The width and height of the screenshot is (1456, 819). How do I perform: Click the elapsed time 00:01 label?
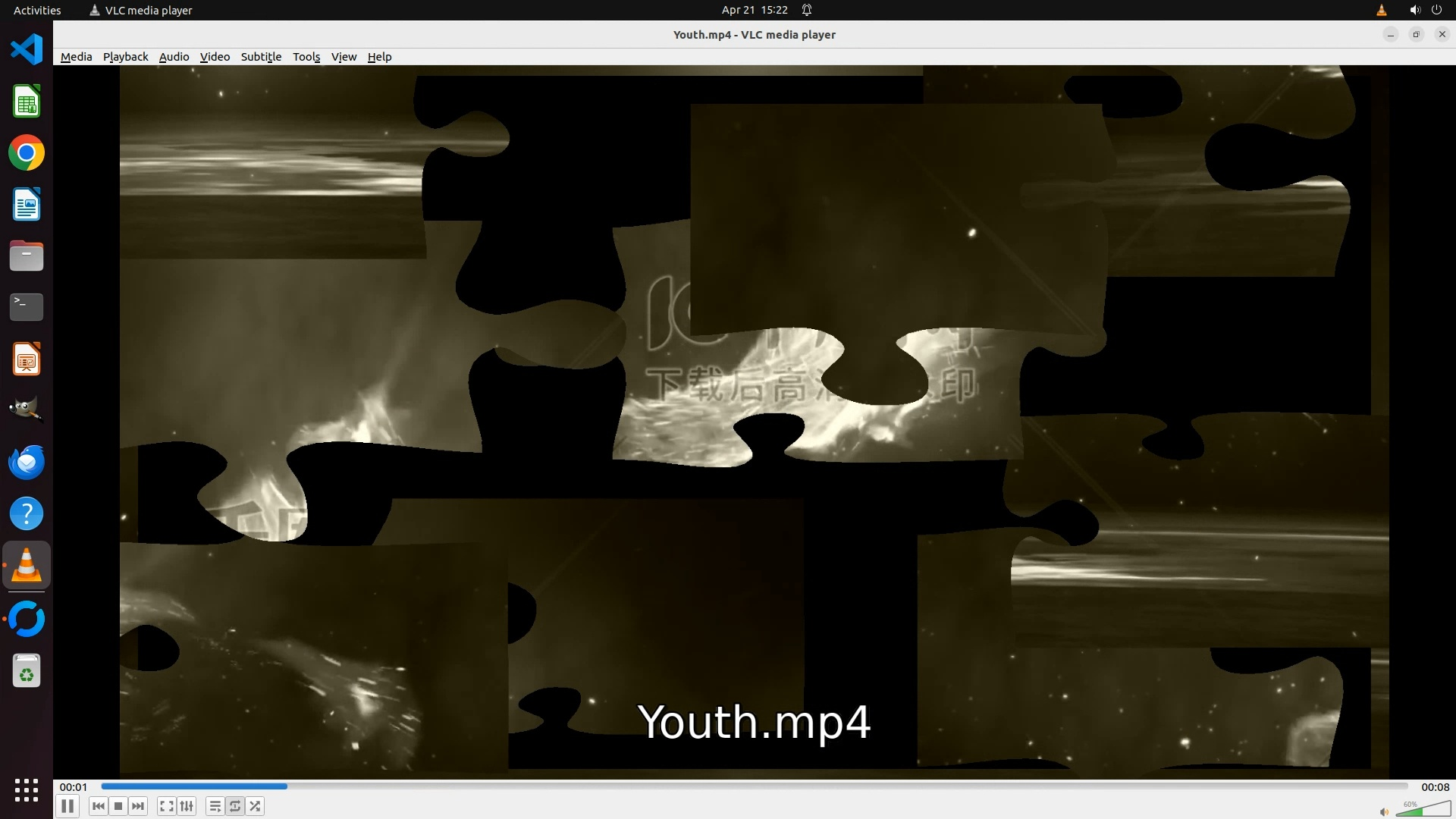coord(74,787)
